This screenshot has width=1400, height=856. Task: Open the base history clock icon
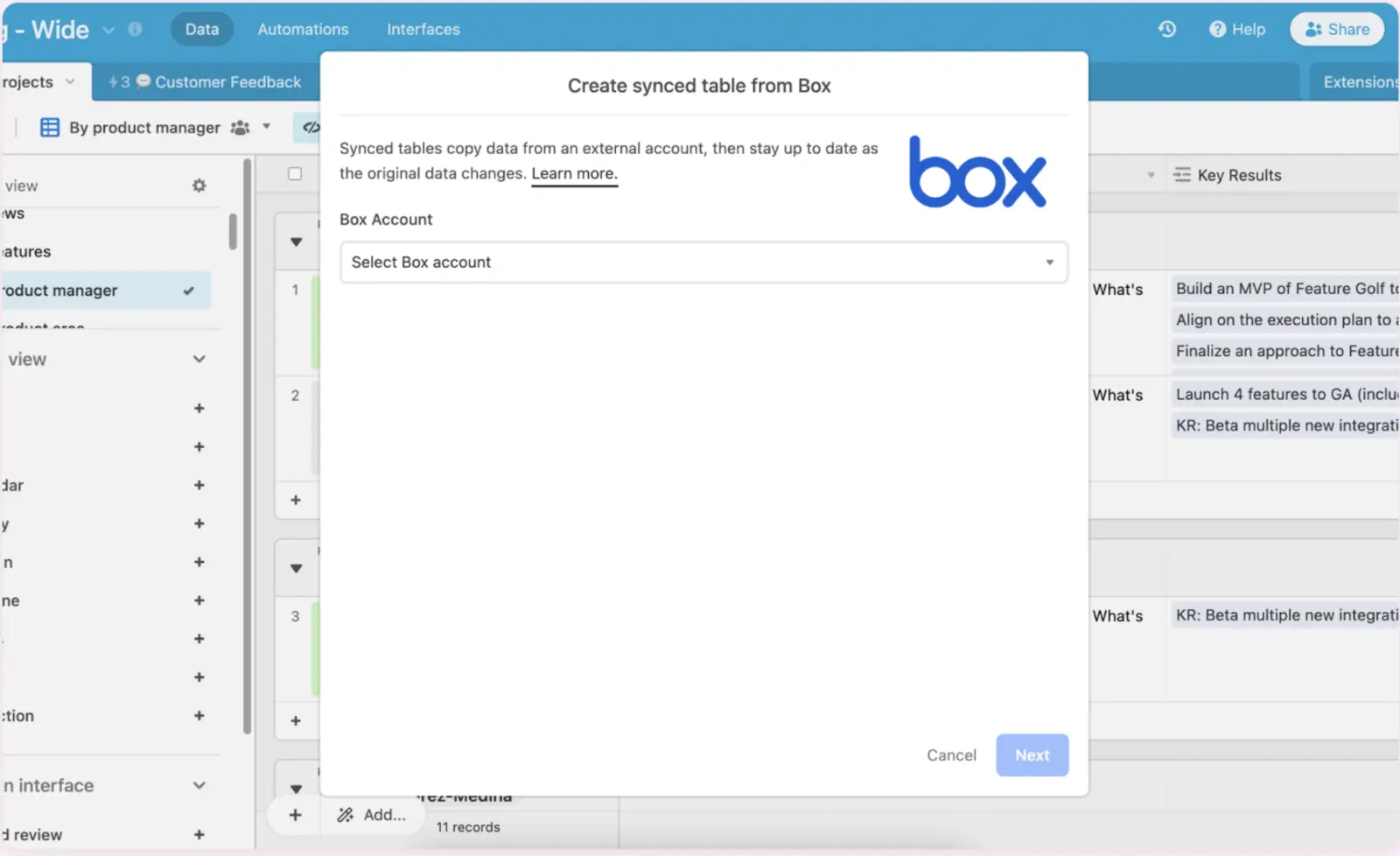coord(1166,29)
